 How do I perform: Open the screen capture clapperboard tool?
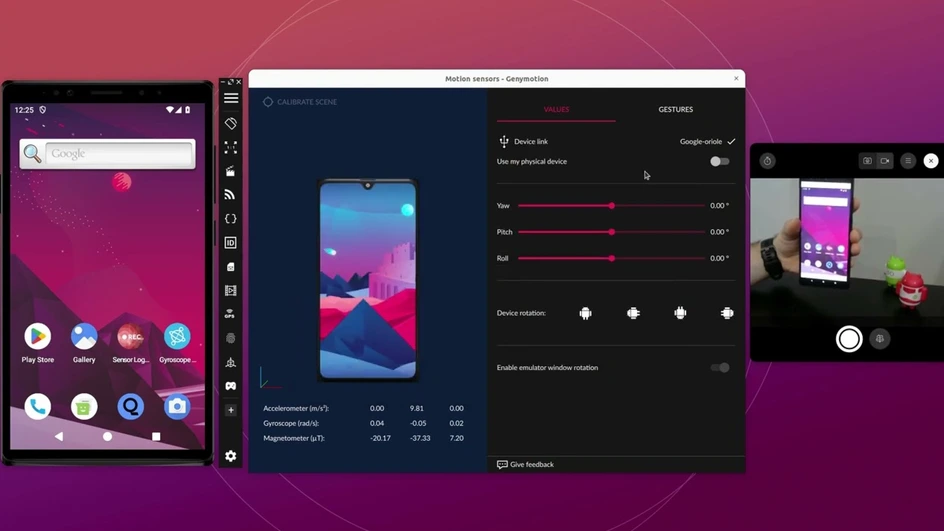tap(231, 171)
